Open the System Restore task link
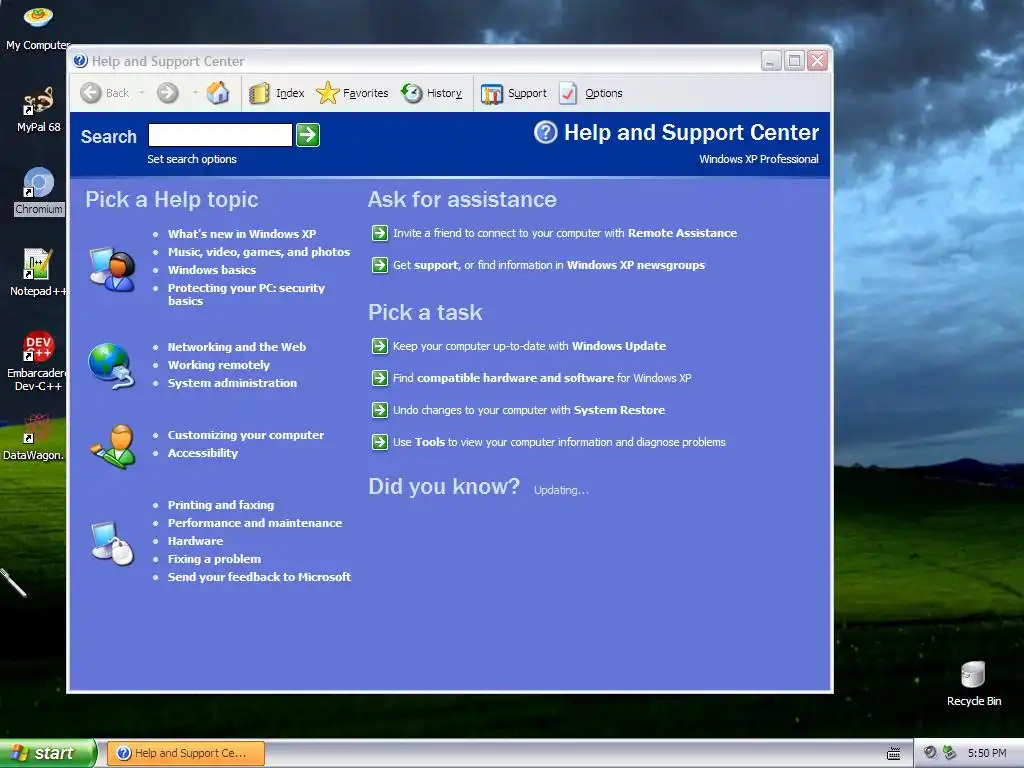Viewport: 1024px width, 768px height. point(529,410)
